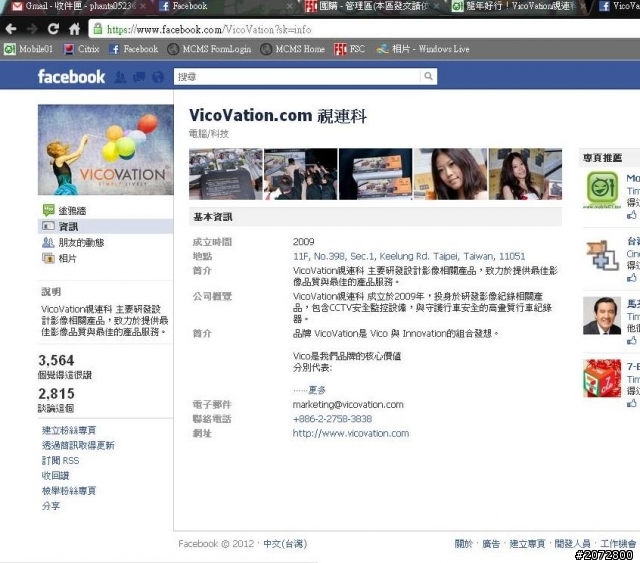The width and height of the screenshot is (640, 563).
Task: Click the phone number +886-2-2758-3838
Action: (332, 419)
